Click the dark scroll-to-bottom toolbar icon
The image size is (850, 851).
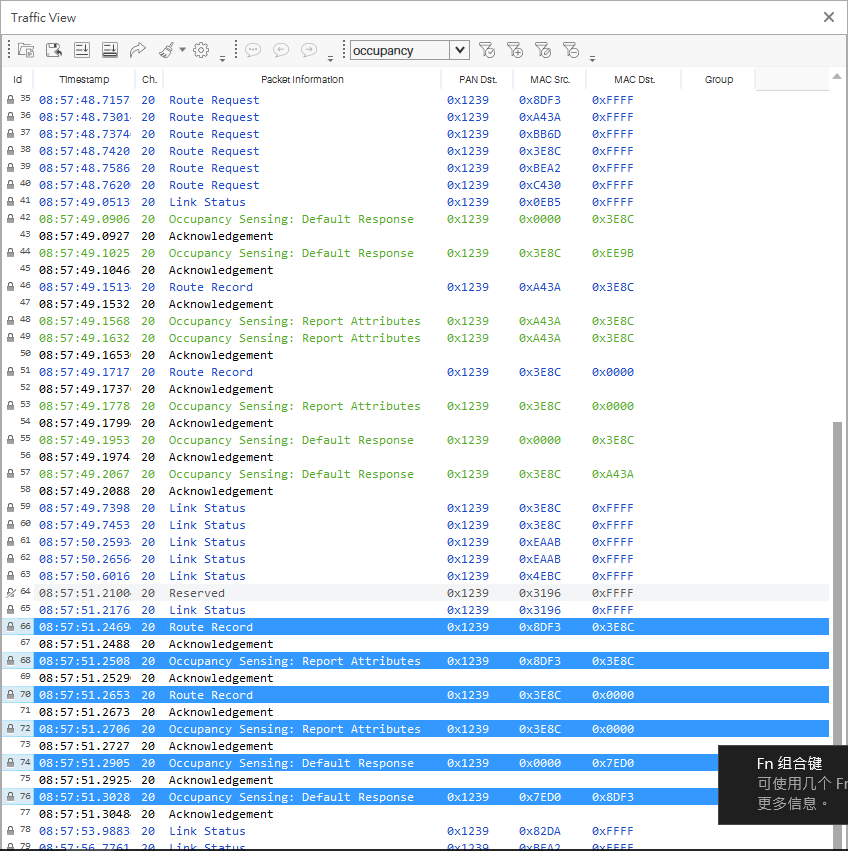[110, 50]
